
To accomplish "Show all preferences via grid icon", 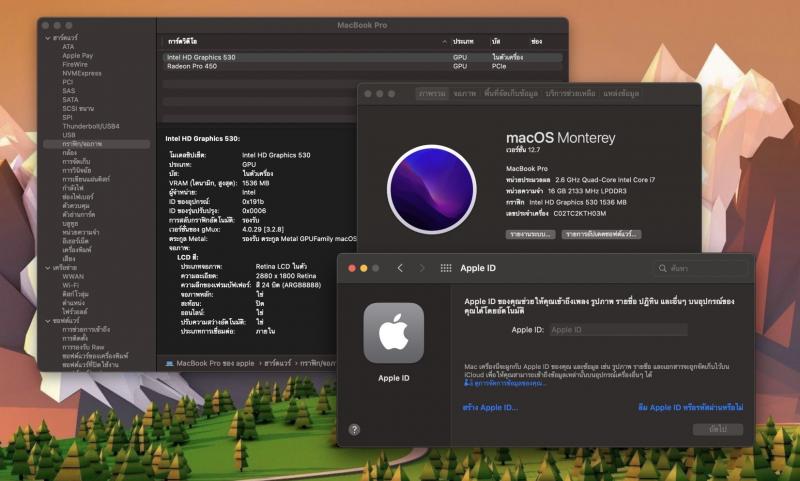I will [445, 268].
